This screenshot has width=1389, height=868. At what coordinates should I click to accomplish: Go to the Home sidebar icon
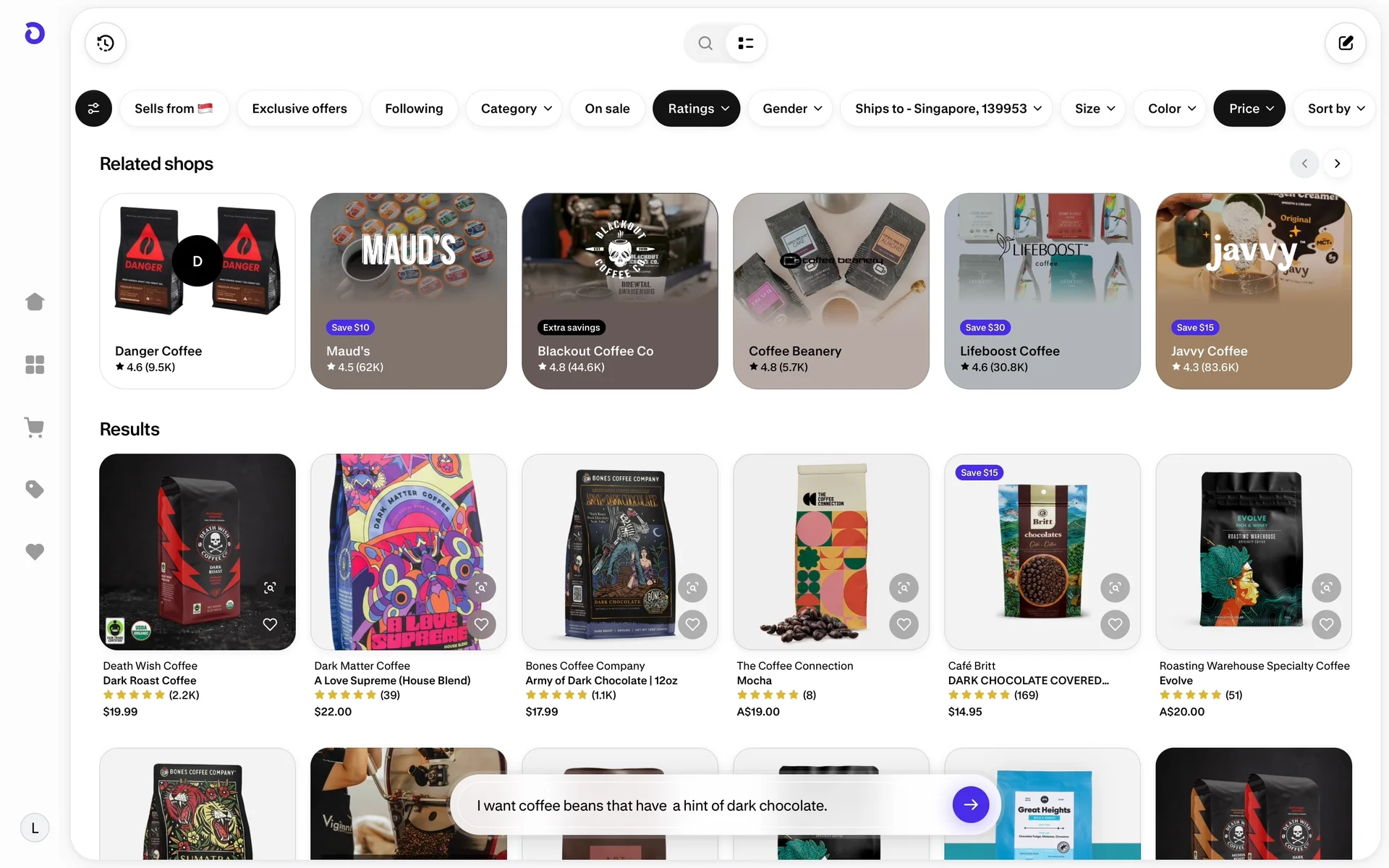(35, 302)
